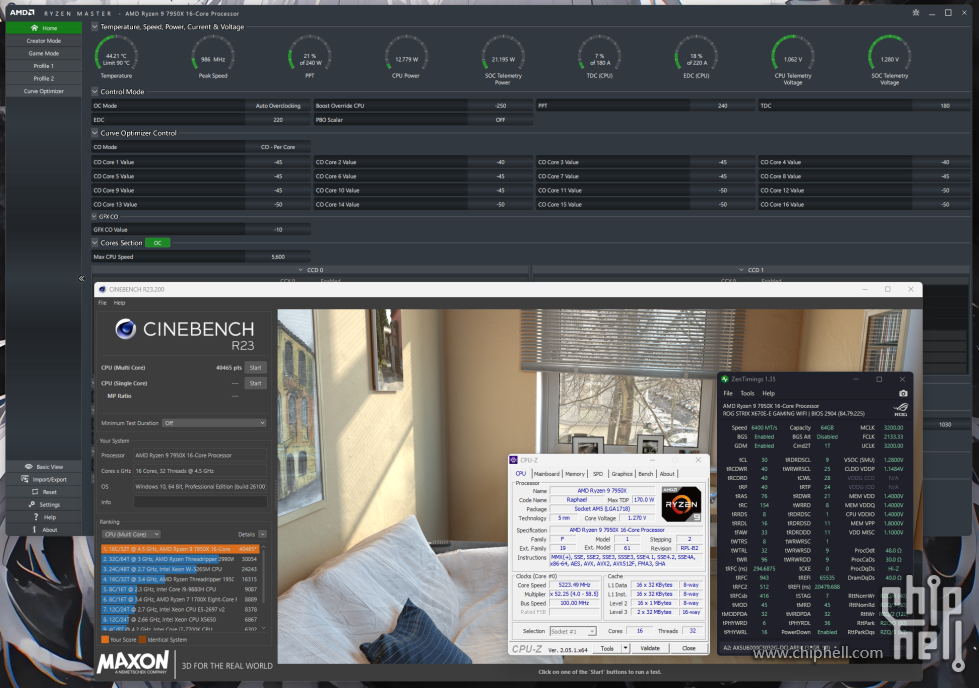979x688 pixels.
Task: Collapse the Temperature, Speed, Power section
Action: (95, 27)
